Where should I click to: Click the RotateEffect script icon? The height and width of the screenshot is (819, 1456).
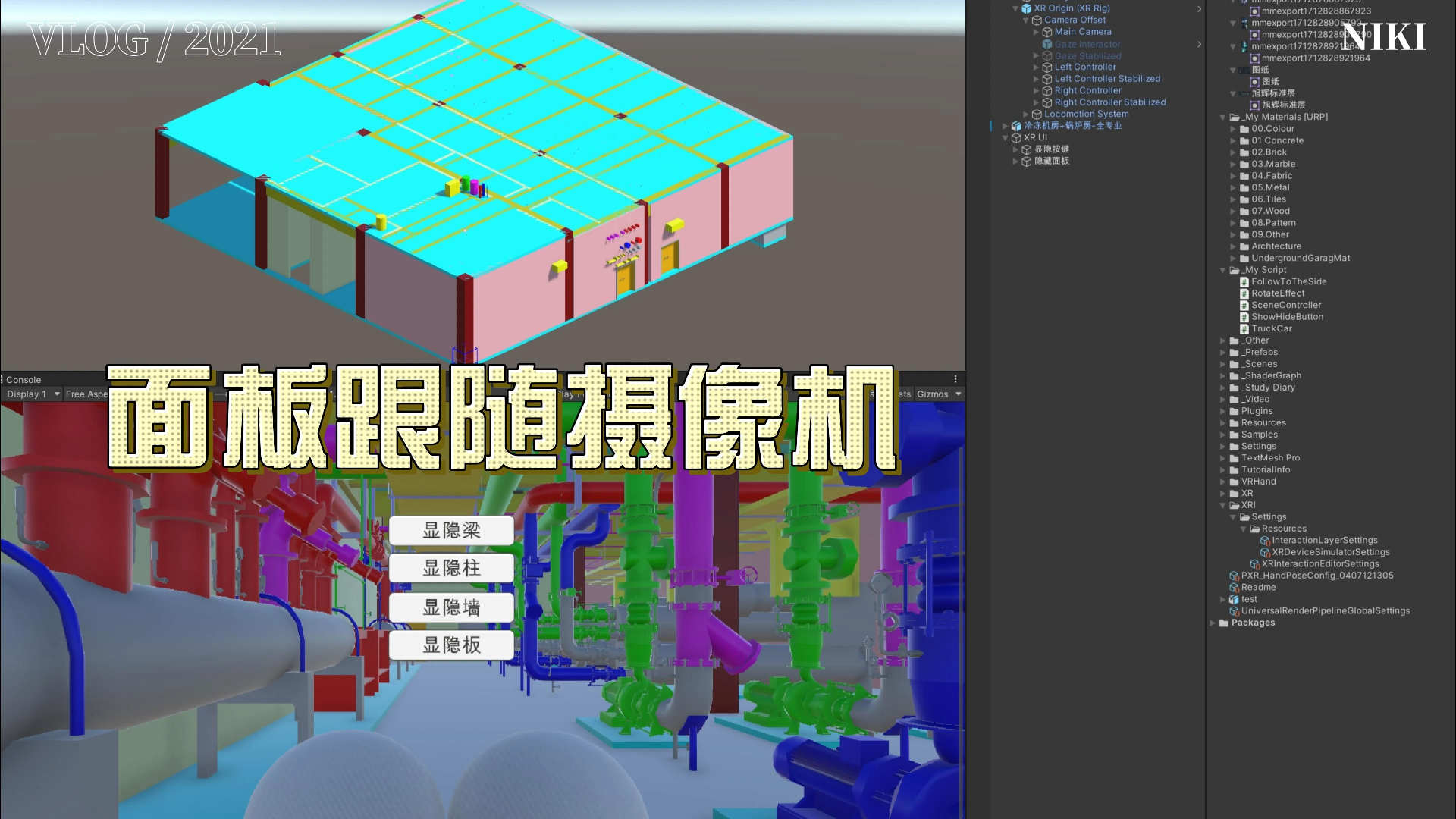tap(1244, 293)
